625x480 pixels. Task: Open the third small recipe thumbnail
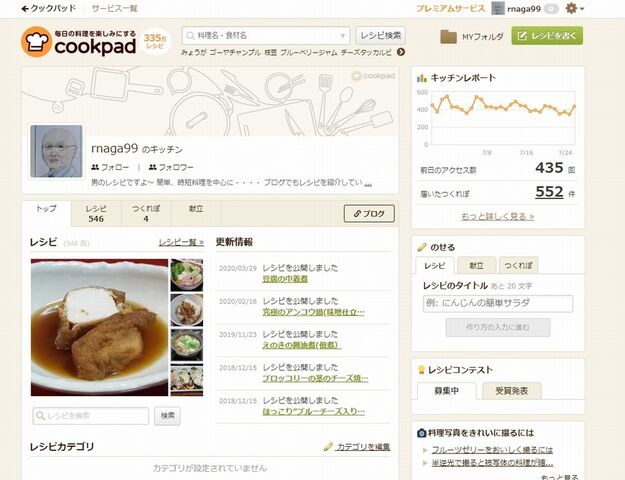point(187,345)
